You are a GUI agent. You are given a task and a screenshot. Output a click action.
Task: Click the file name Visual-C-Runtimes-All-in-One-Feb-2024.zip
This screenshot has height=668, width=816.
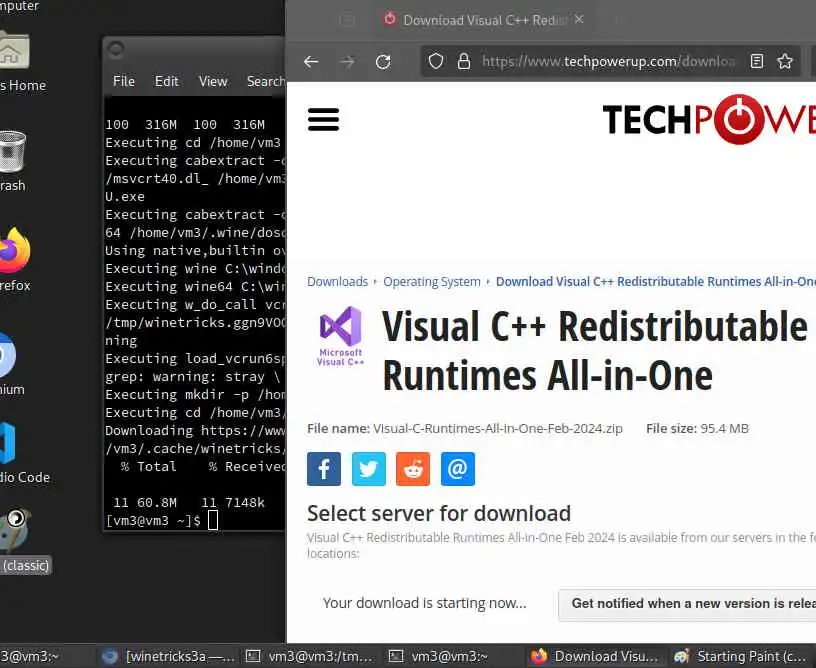tap(498, 429)
